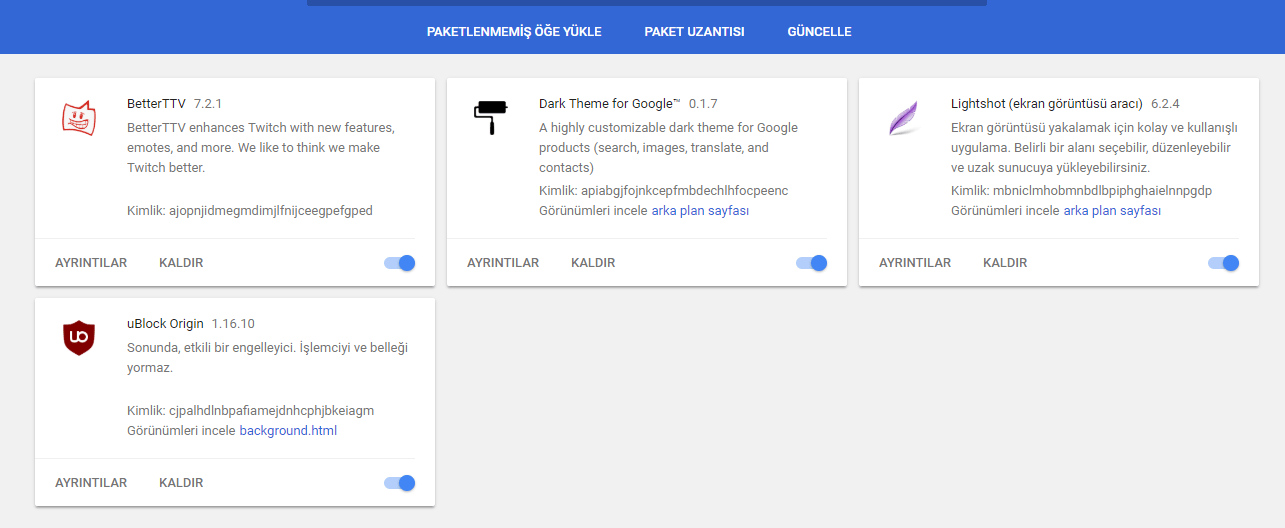Open Dark Theme's arka plan sayfası link
Image resolution: width=1285 pixels, height=528 pixels.
[x=700, y=211]
